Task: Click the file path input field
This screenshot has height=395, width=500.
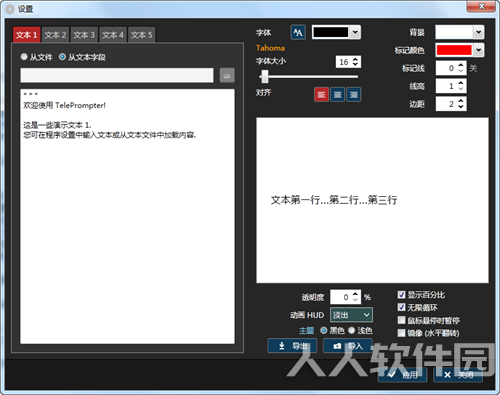Action: (x=117, y=75)
